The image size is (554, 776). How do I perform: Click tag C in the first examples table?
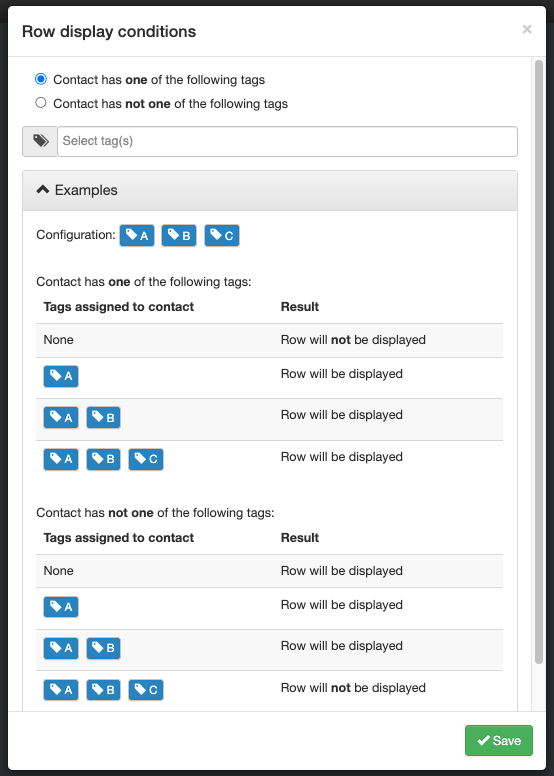pyautogui.click(x=146, y=459)
